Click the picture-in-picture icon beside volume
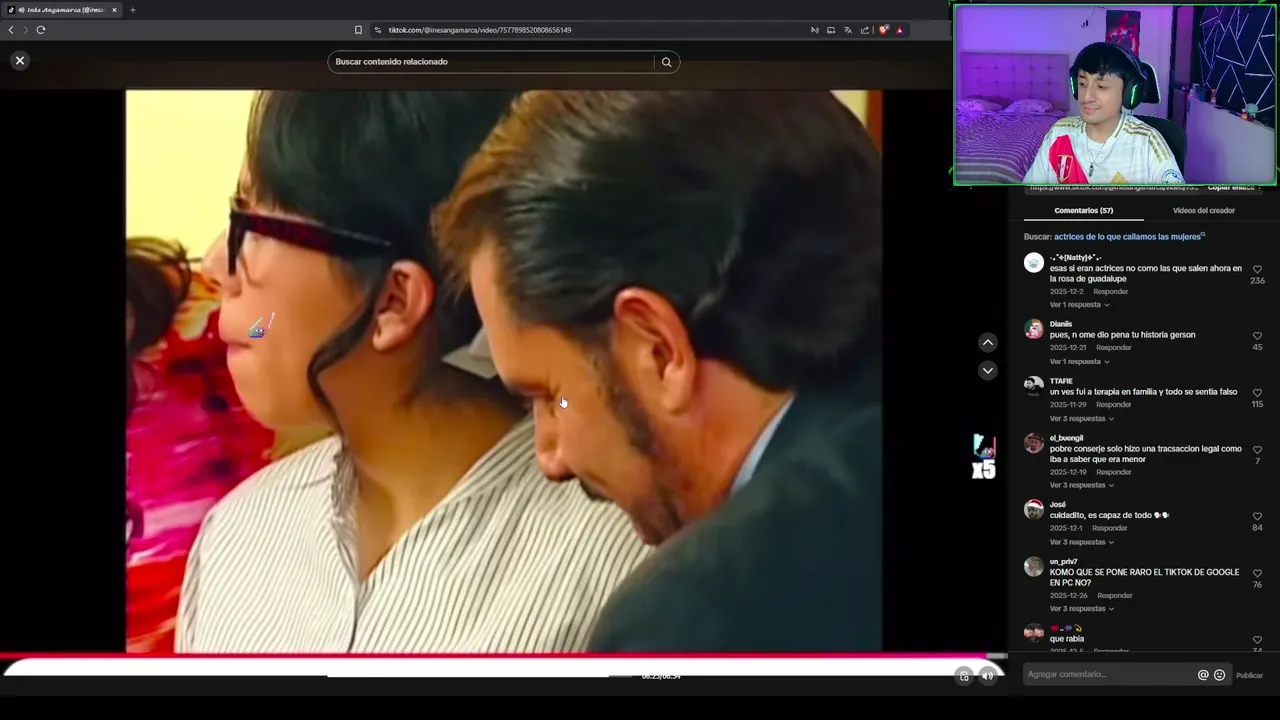This screenshot has width=1280, height=720. pos(964,676)
